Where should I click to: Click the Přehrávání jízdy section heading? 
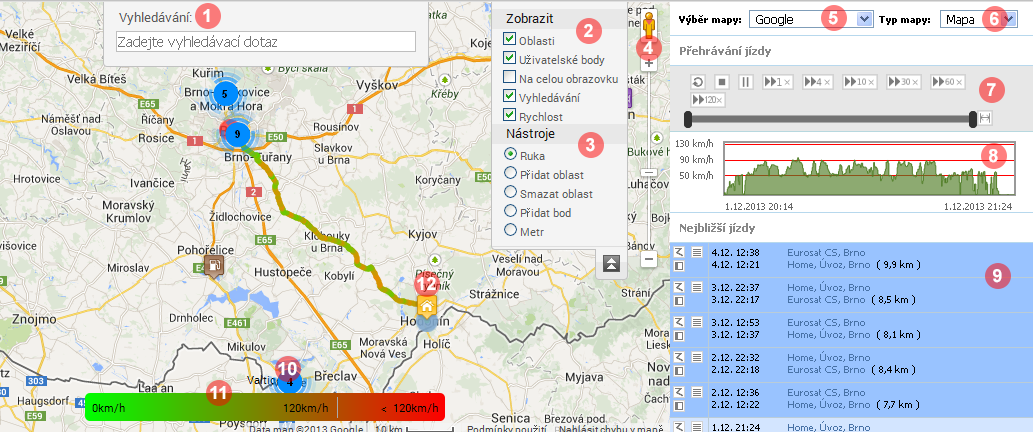[x=725, y=51]
